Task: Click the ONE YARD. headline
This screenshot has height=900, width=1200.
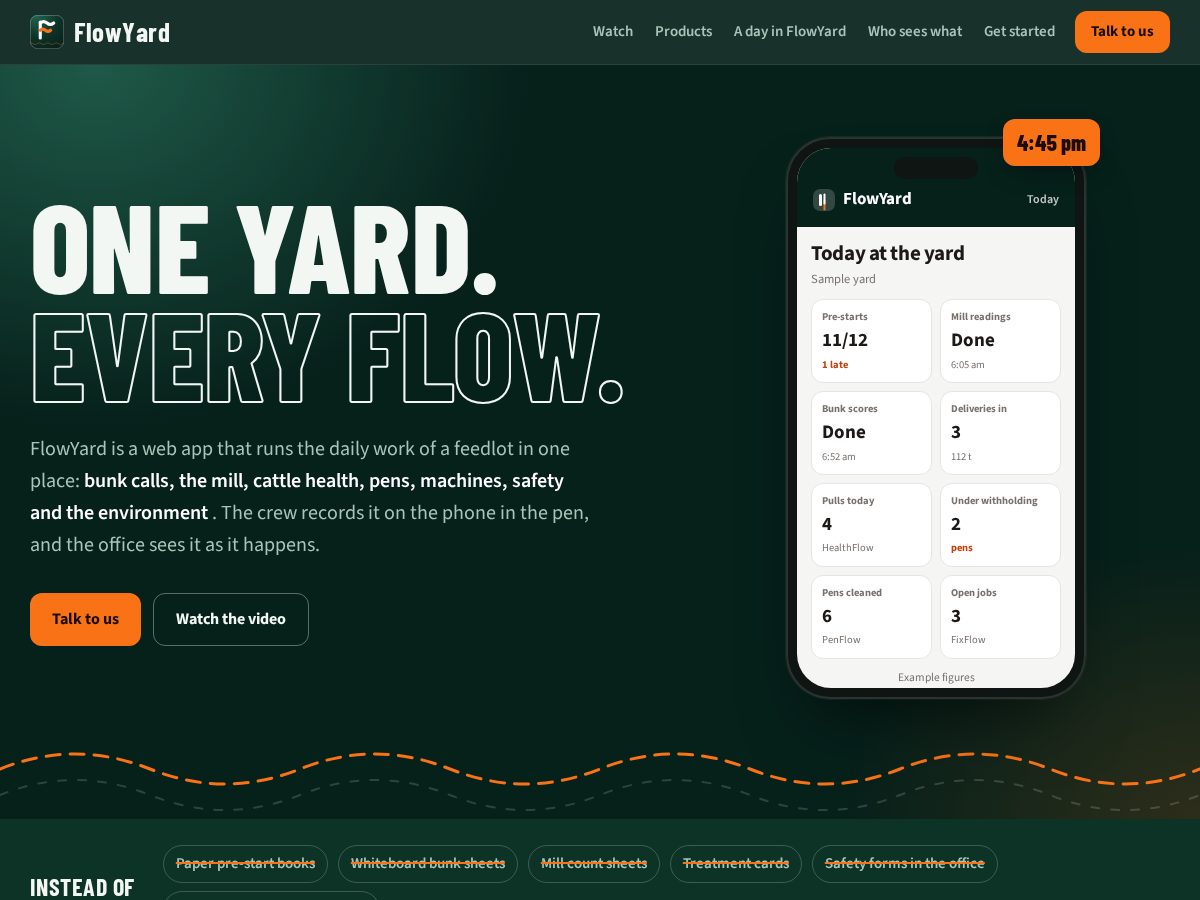Action: click(x=264, y=250)
